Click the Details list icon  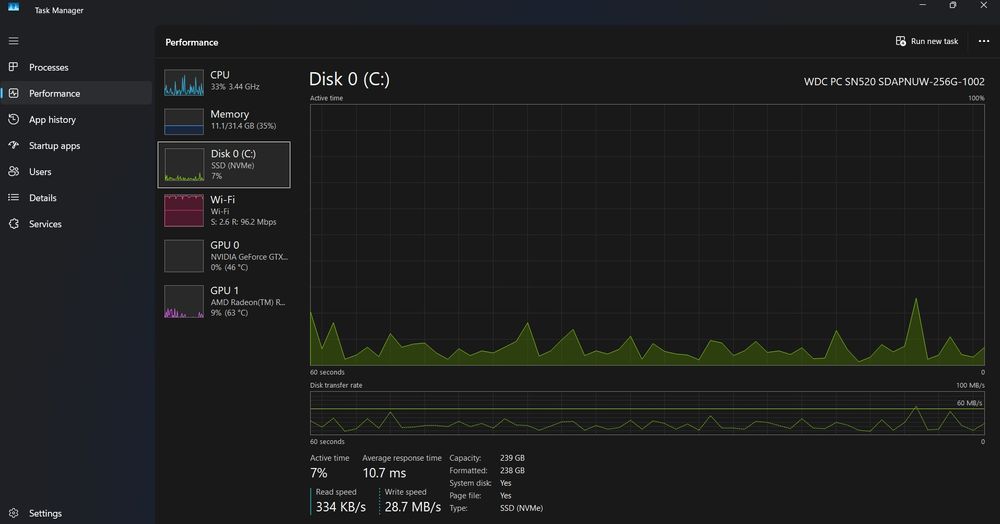coord(13,198)
